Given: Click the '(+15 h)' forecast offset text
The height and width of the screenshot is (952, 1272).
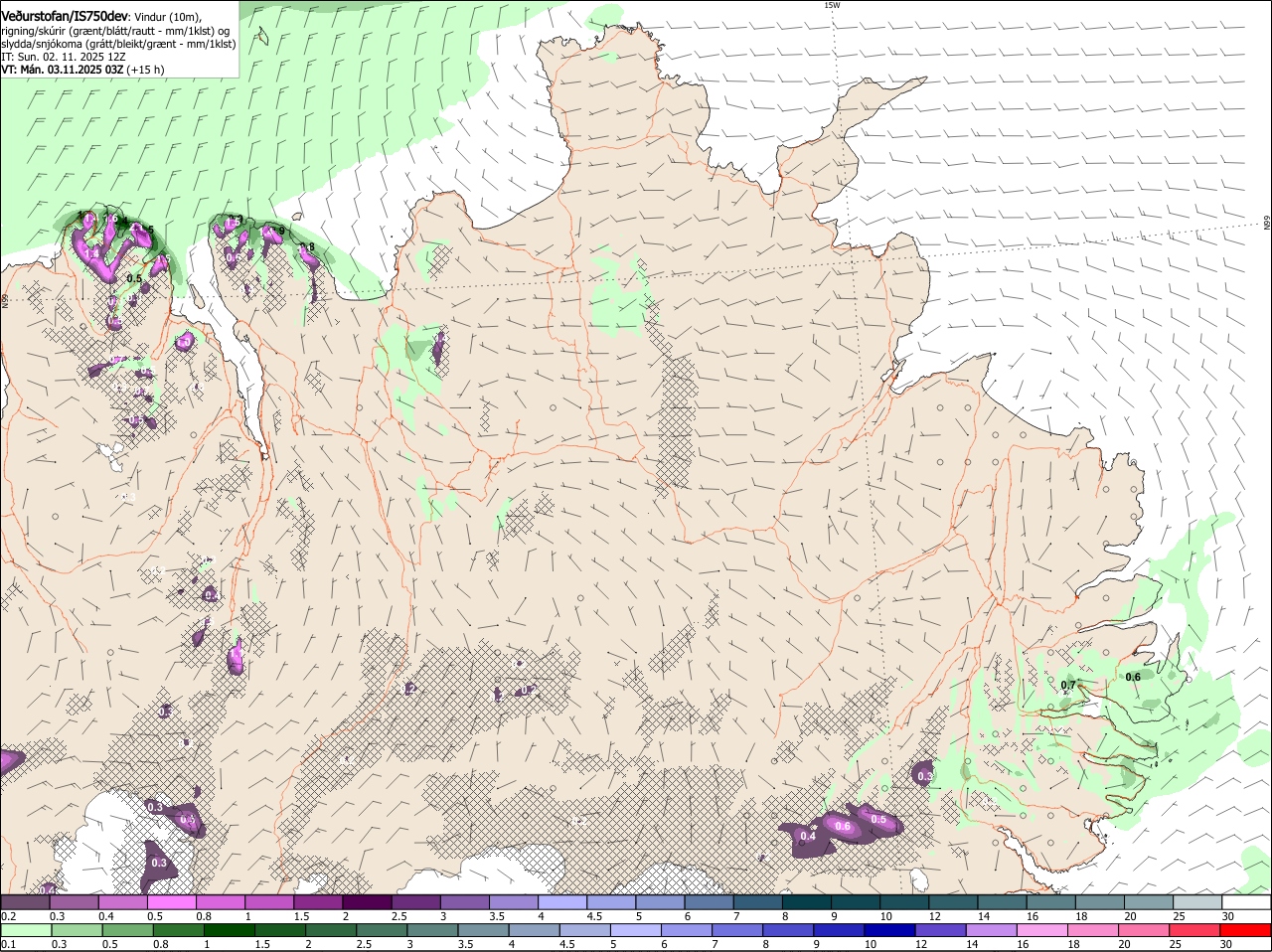Looking at the screenshot, I should click(x=146, y=70).
